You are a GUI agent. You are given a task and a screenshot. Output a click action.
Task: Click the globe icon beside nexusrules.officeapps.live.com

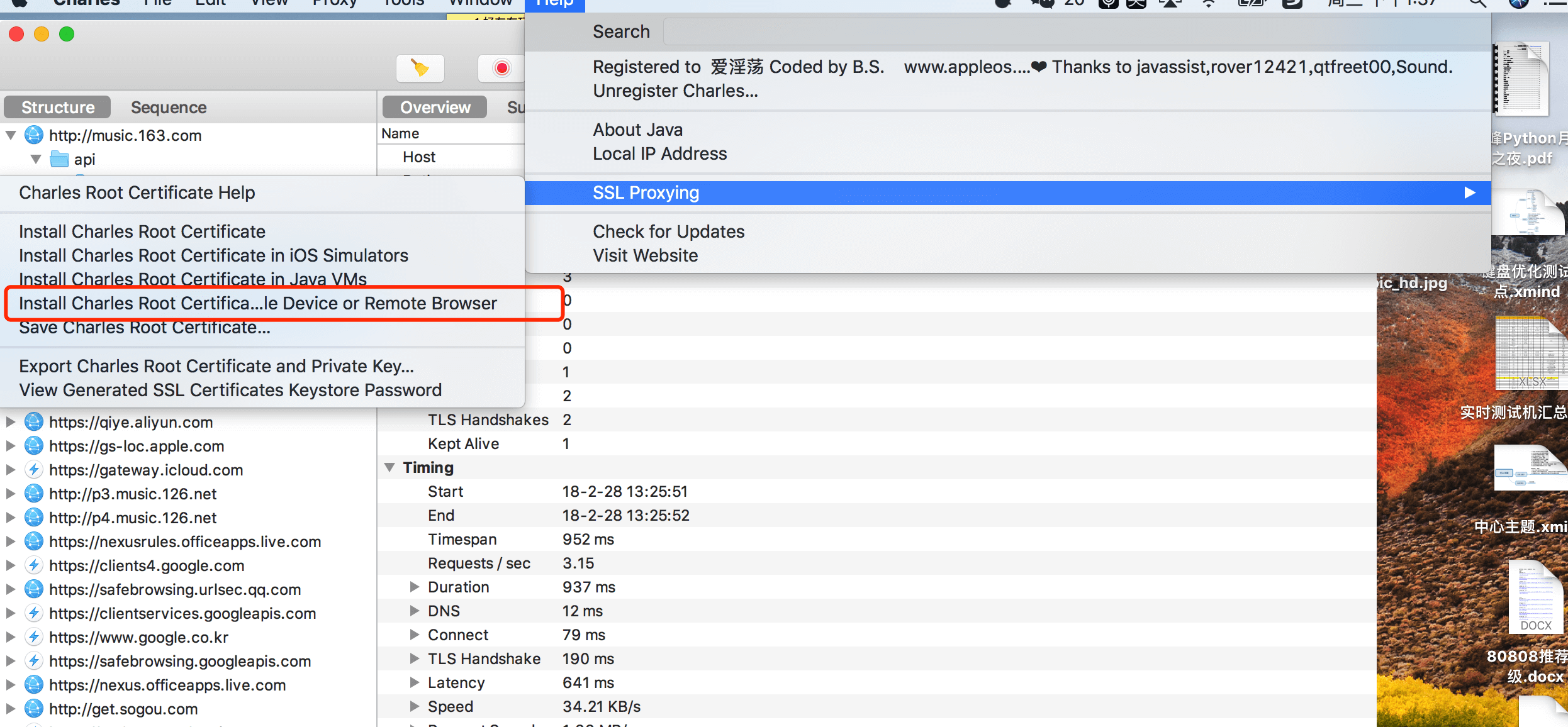coord(33,541)
